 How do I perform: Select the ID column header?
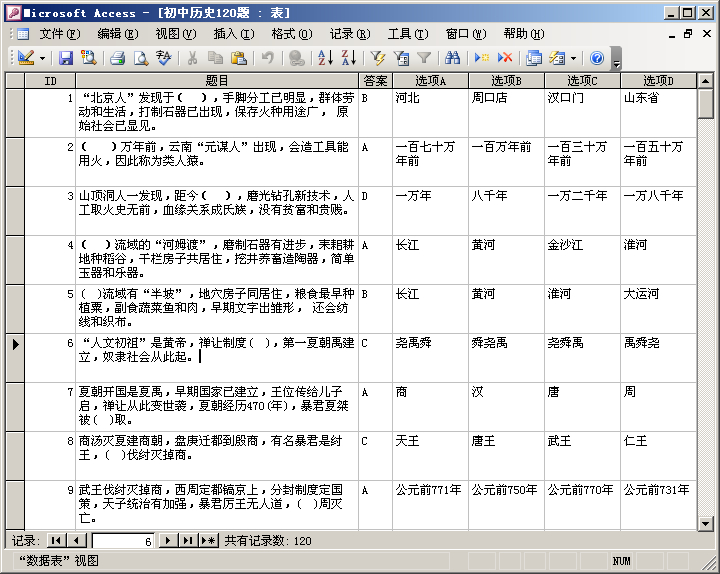[50, 81]
